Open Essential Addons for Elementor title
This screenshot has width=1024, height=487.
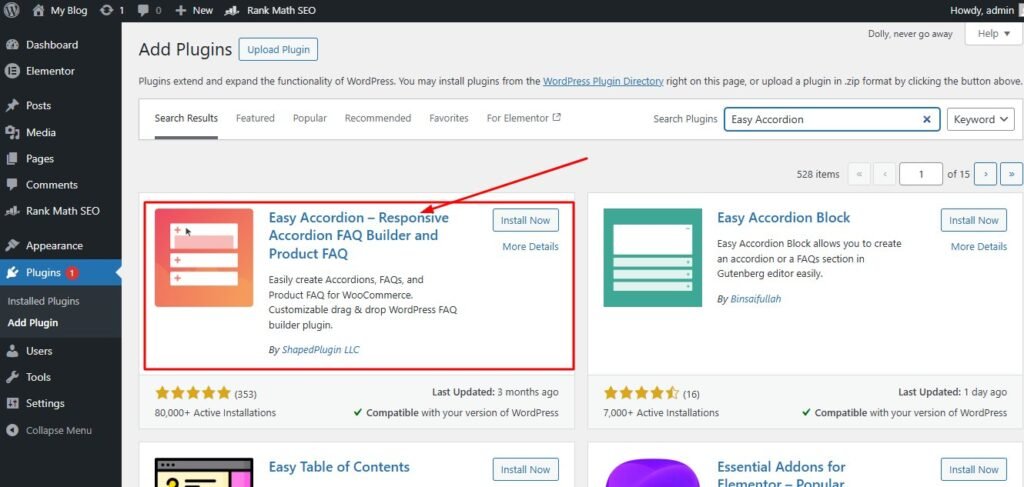click(x=782, y=475)
